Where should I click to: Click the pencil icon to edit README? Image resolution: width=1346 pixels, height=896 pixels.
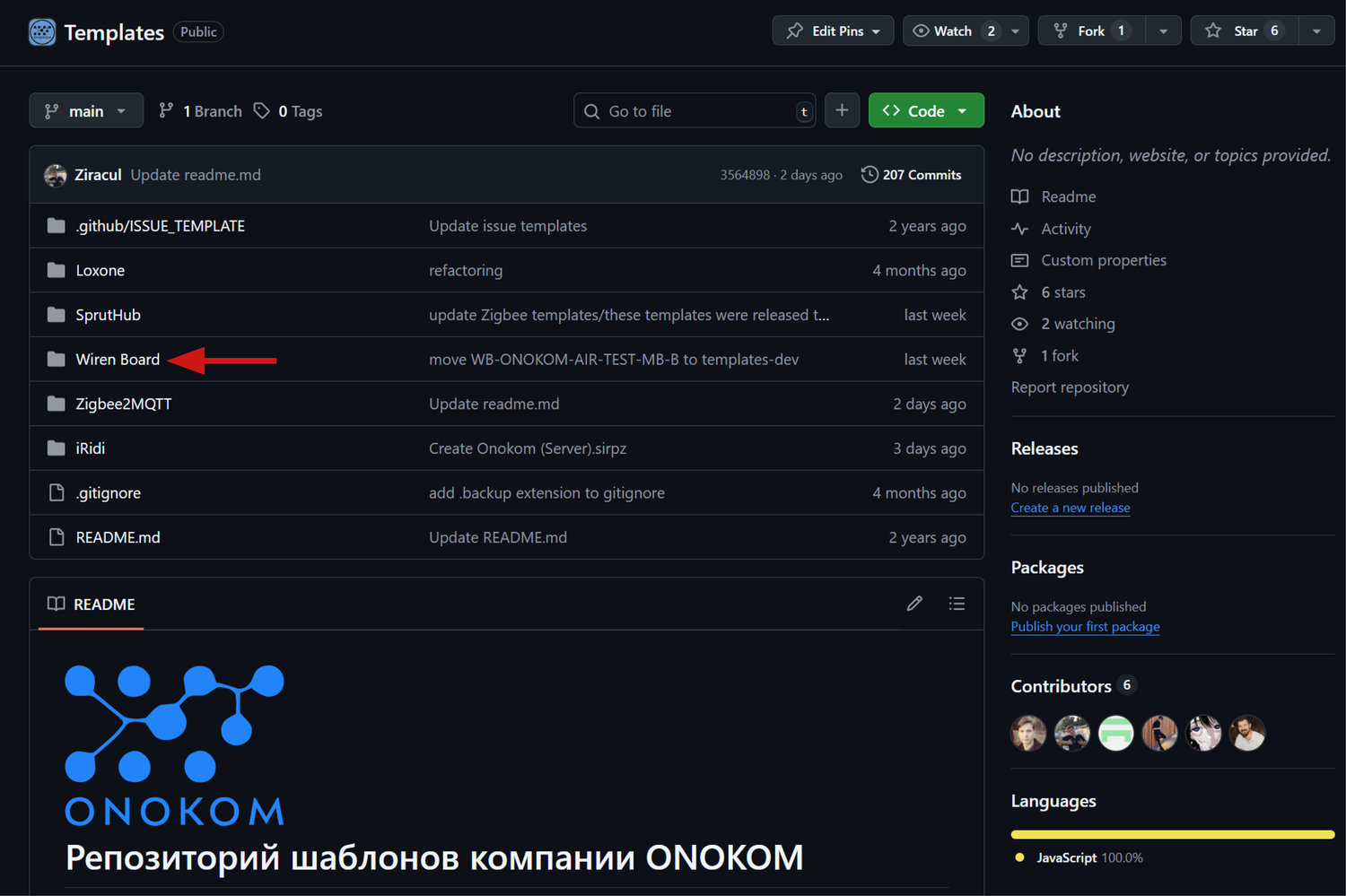point(913,604)
